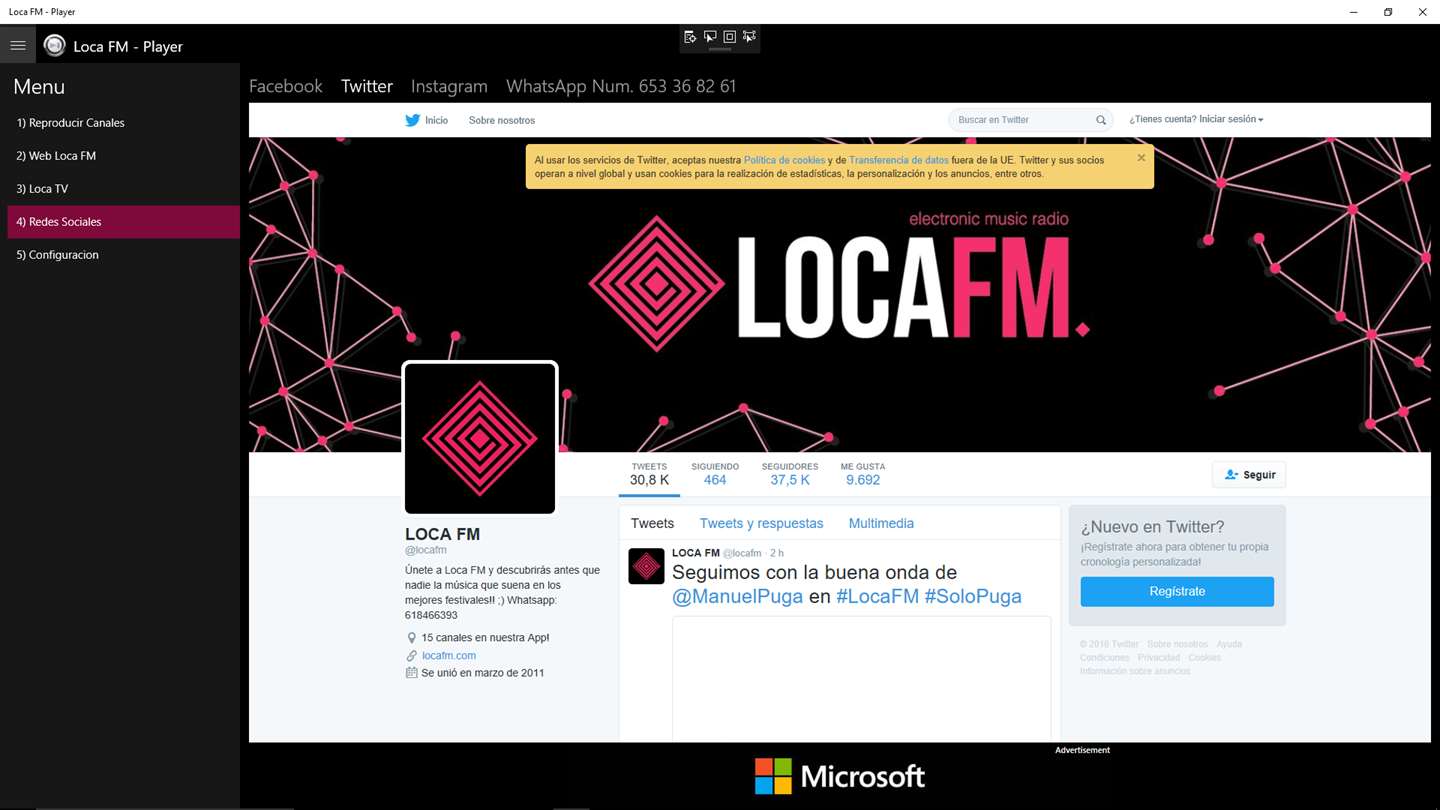Image resolution: width=1440 pixels, height=810 pixels.
Task: Click the calendar icon beside the join date
Action: pyautogui.click(x=411, y=673)
